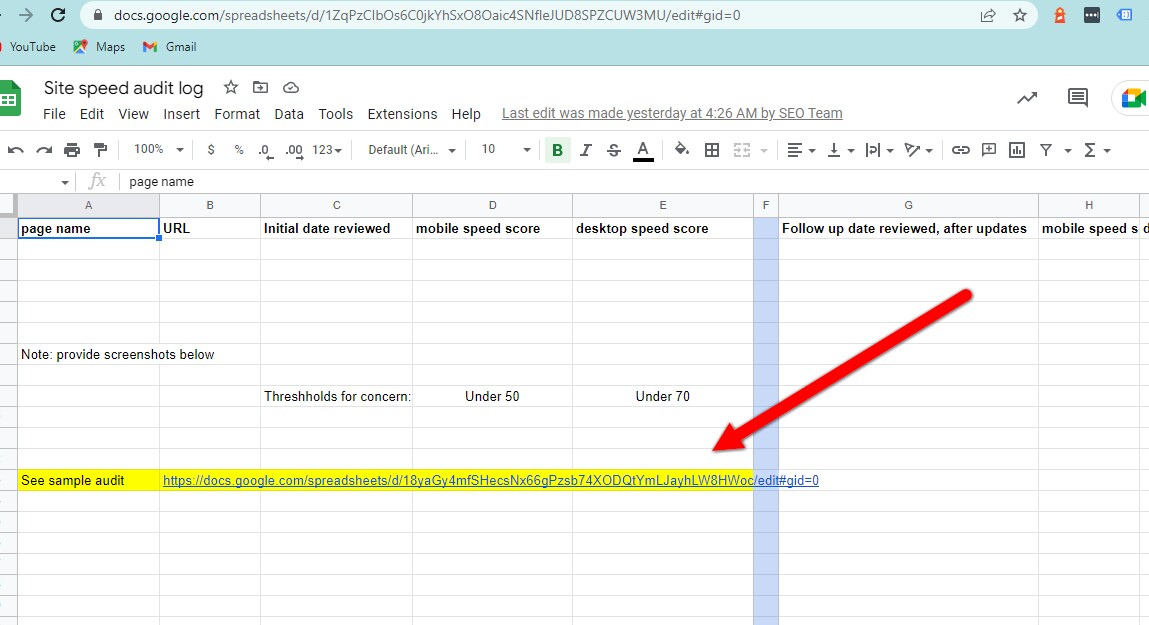Select the Paint format tool
The image size is (1149, 625).
tap(99, 149)
